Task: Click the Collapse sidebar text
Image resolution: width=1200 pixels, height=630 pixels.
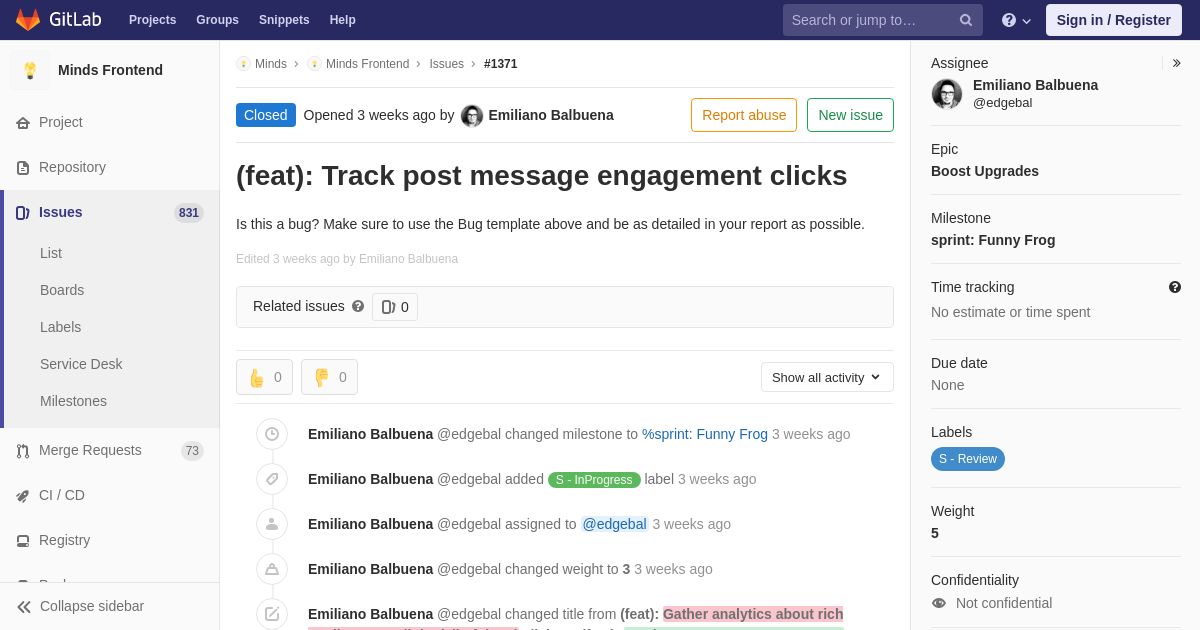Action: [x=92, y=606]
